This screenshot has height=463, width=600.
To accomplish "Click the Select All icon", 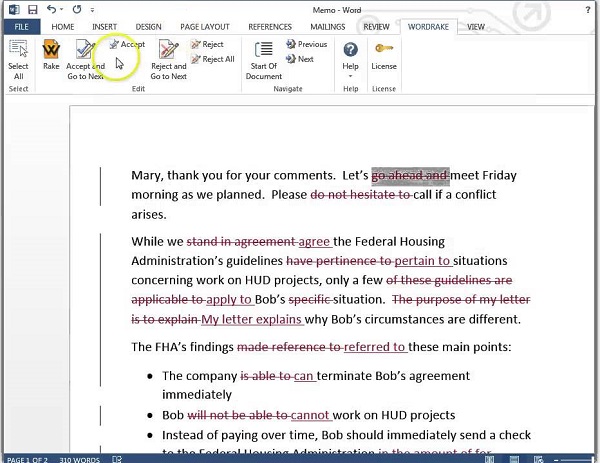I will 18,59.
